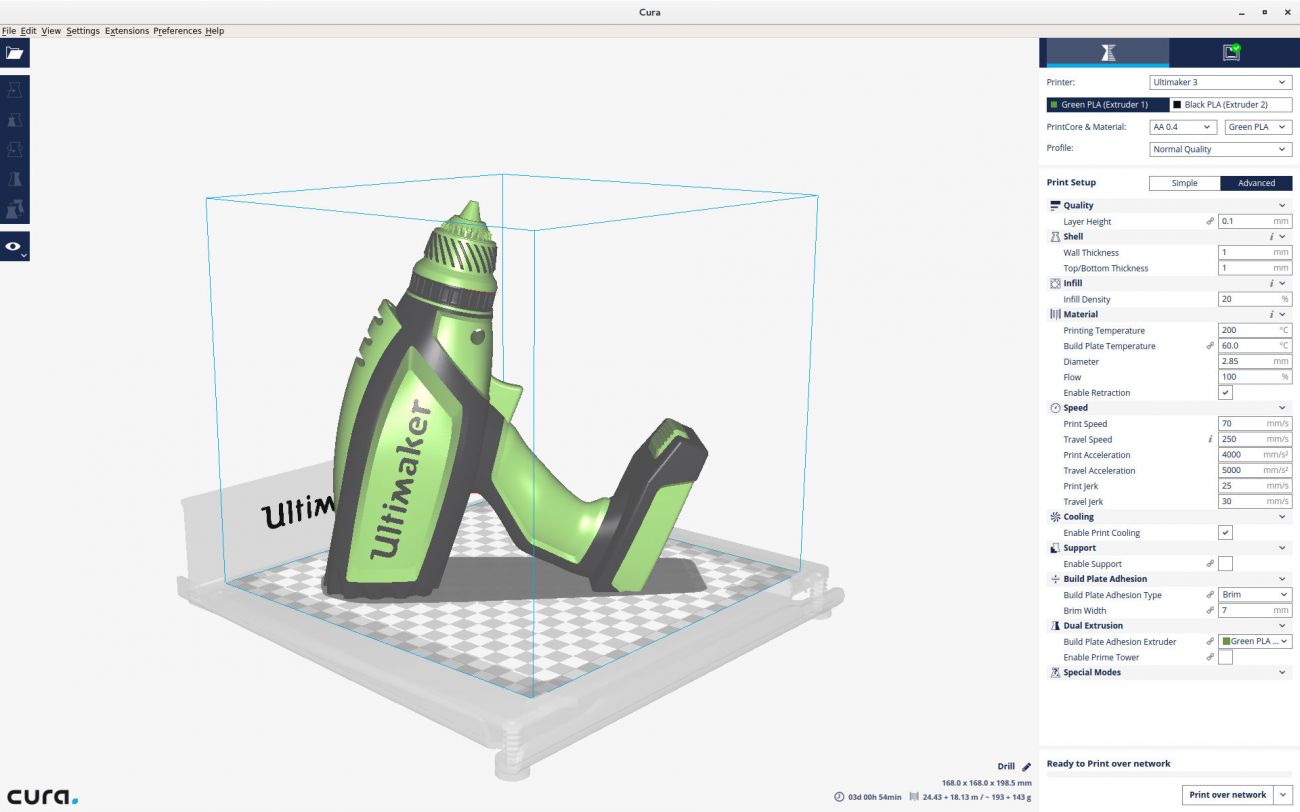Open the Build Plate Adhesion Extruder dropdown
The image size is (1300, 812).
click(1255, 642)
